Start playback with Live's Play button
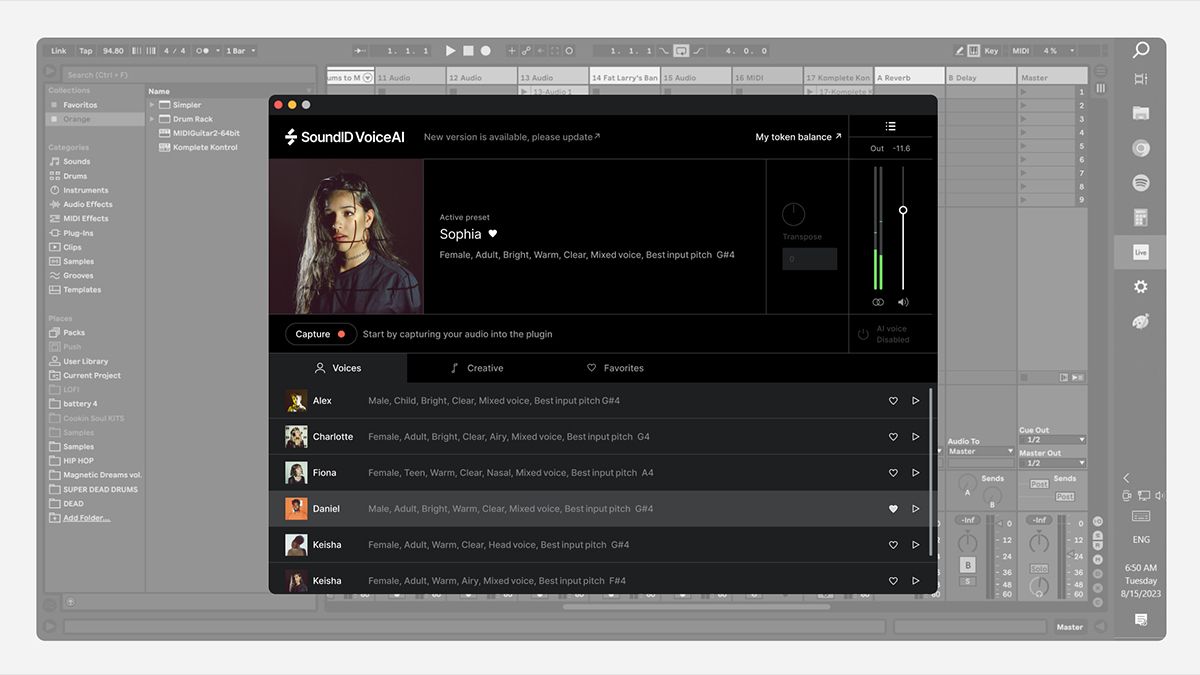Screen dimensions: 1200x675 click(x=450, y=50)
